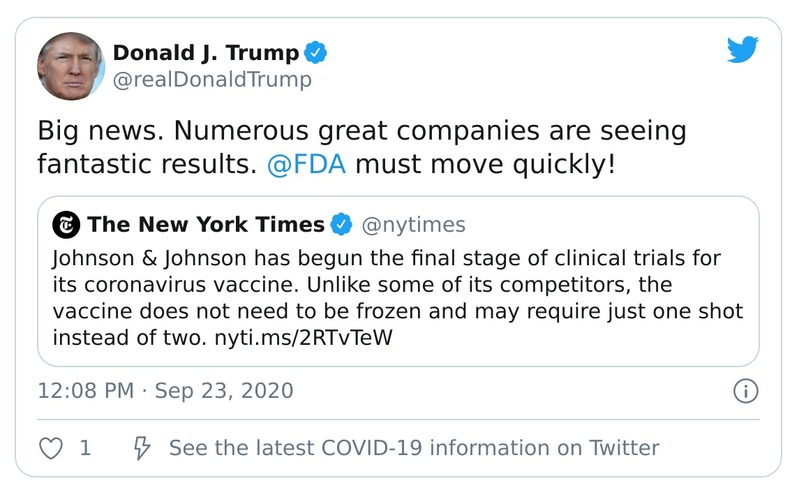Click the @realDonaldTrump handle
Screen dimensions: 799x497
(212, 80)
